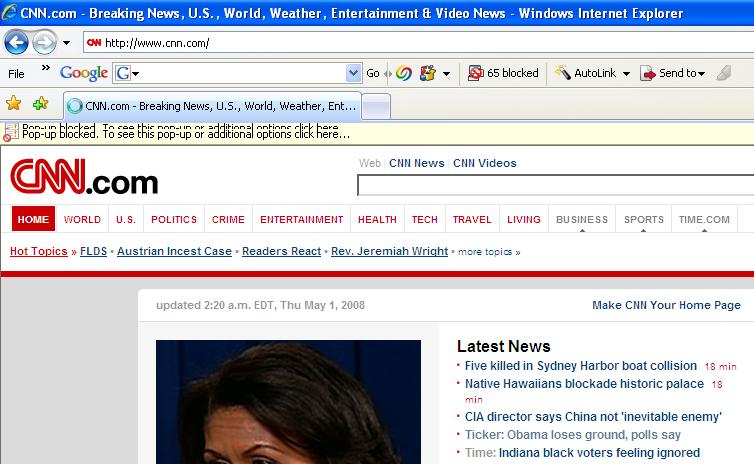The width and height of the screenshot is (754, 464).
Task: Open the AutoLink dropdown arrow
Action: click(626, 73)
